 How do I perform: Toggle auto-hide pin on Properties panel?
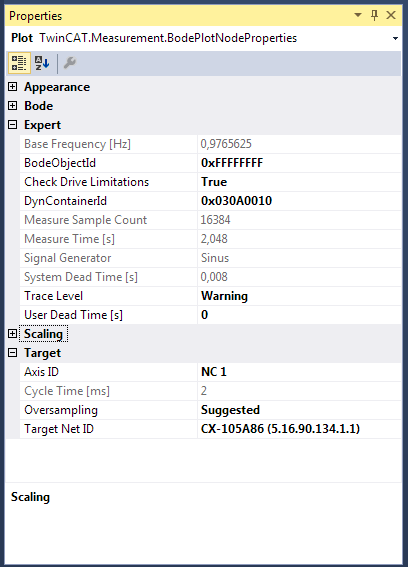[x=374, y=15]
